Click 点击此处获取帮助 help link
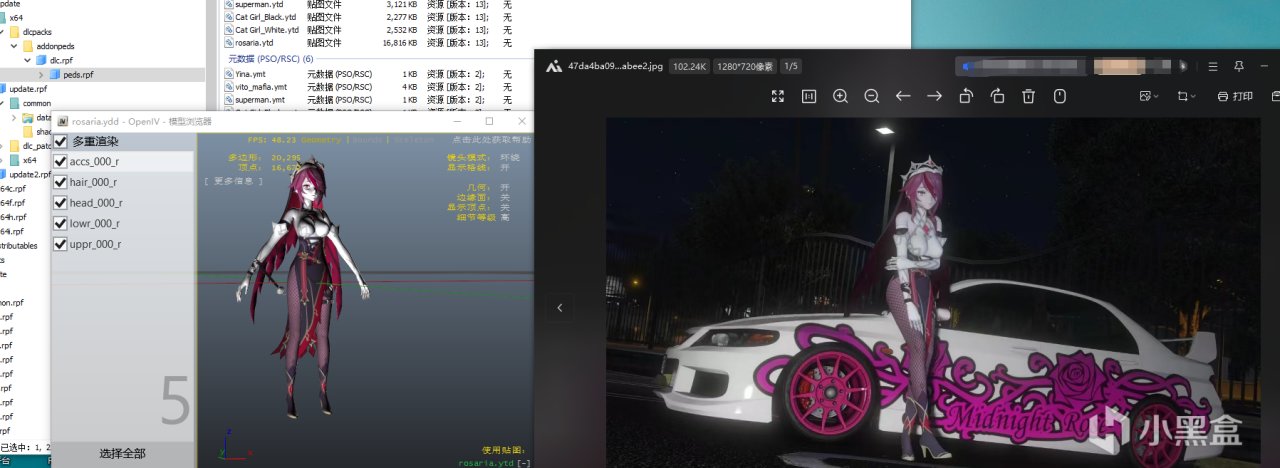The height and width of the screenshot is (468, 1280). point(492,140)
